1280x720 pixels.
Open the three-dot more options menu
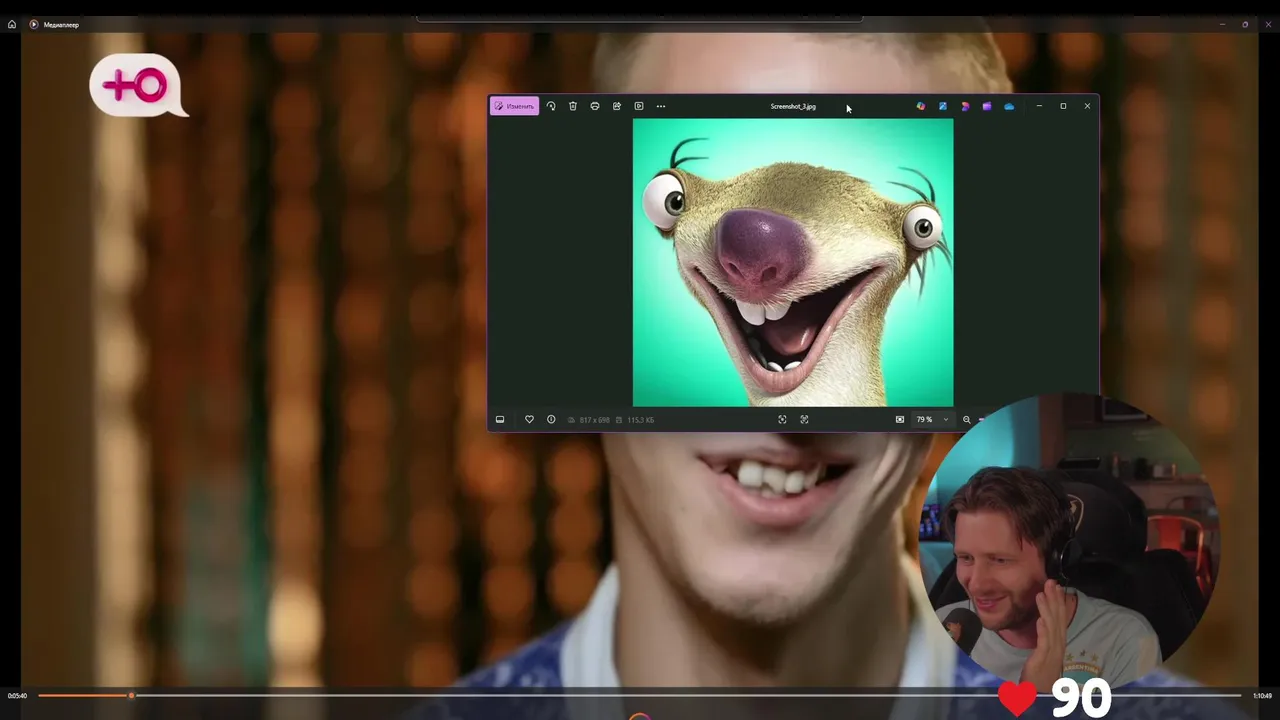(661, 106)
